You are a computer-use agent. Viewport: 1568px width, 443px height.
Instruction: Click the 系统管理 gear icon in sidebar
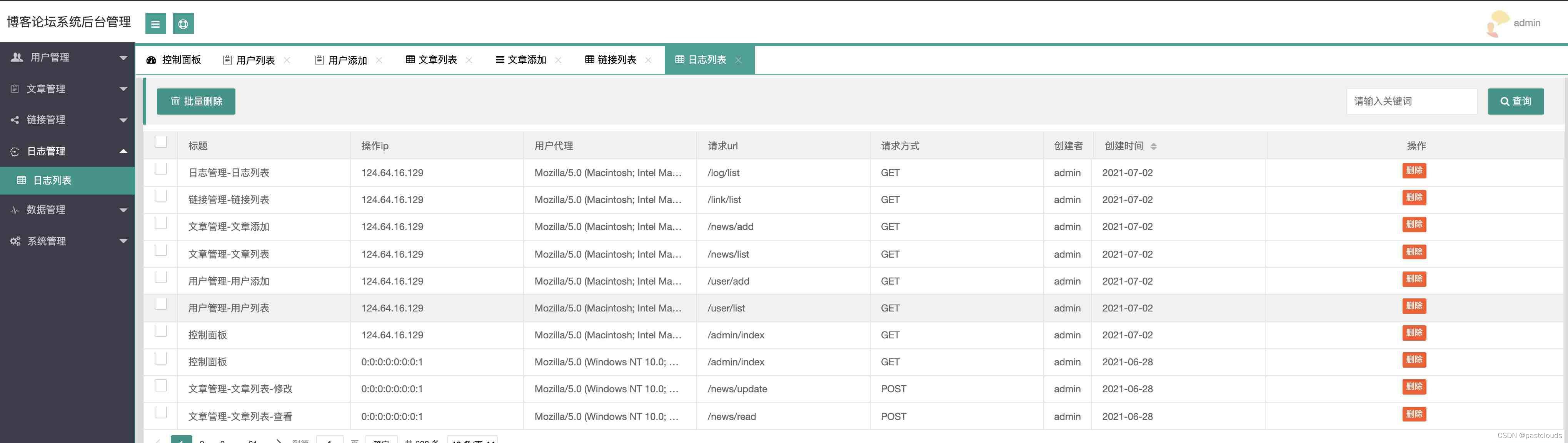pyautogui.click(x=15, y=240)
